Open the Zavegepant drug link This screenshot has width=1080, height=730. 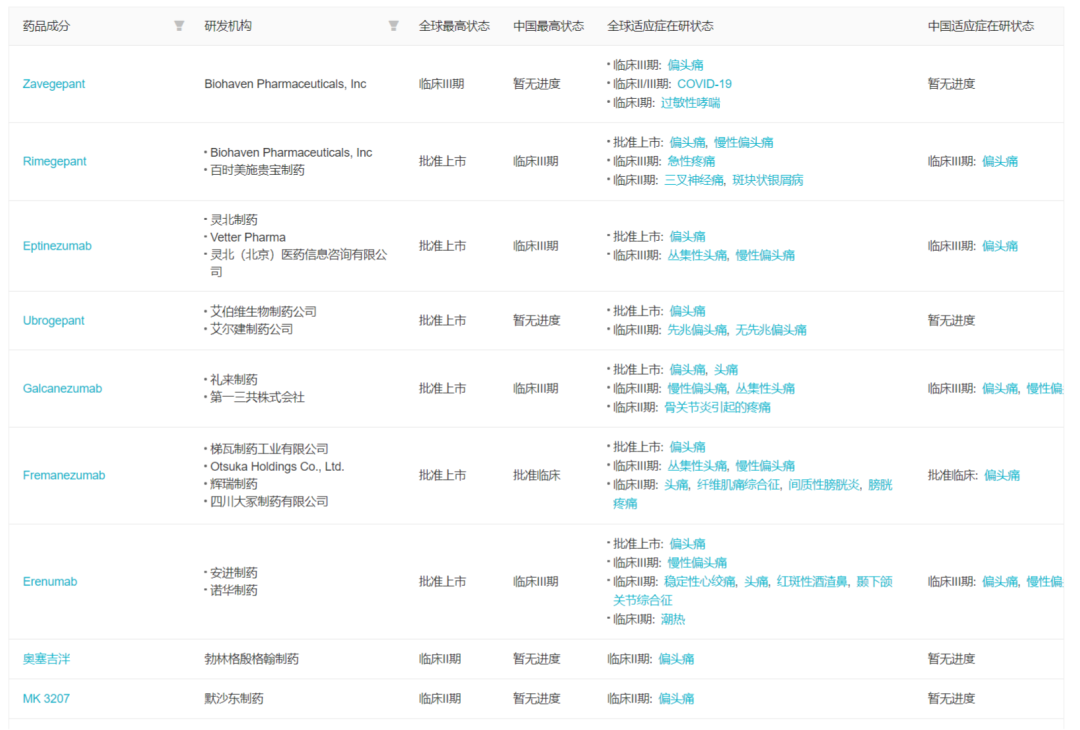pyautogui.click(x=54, y=84)
